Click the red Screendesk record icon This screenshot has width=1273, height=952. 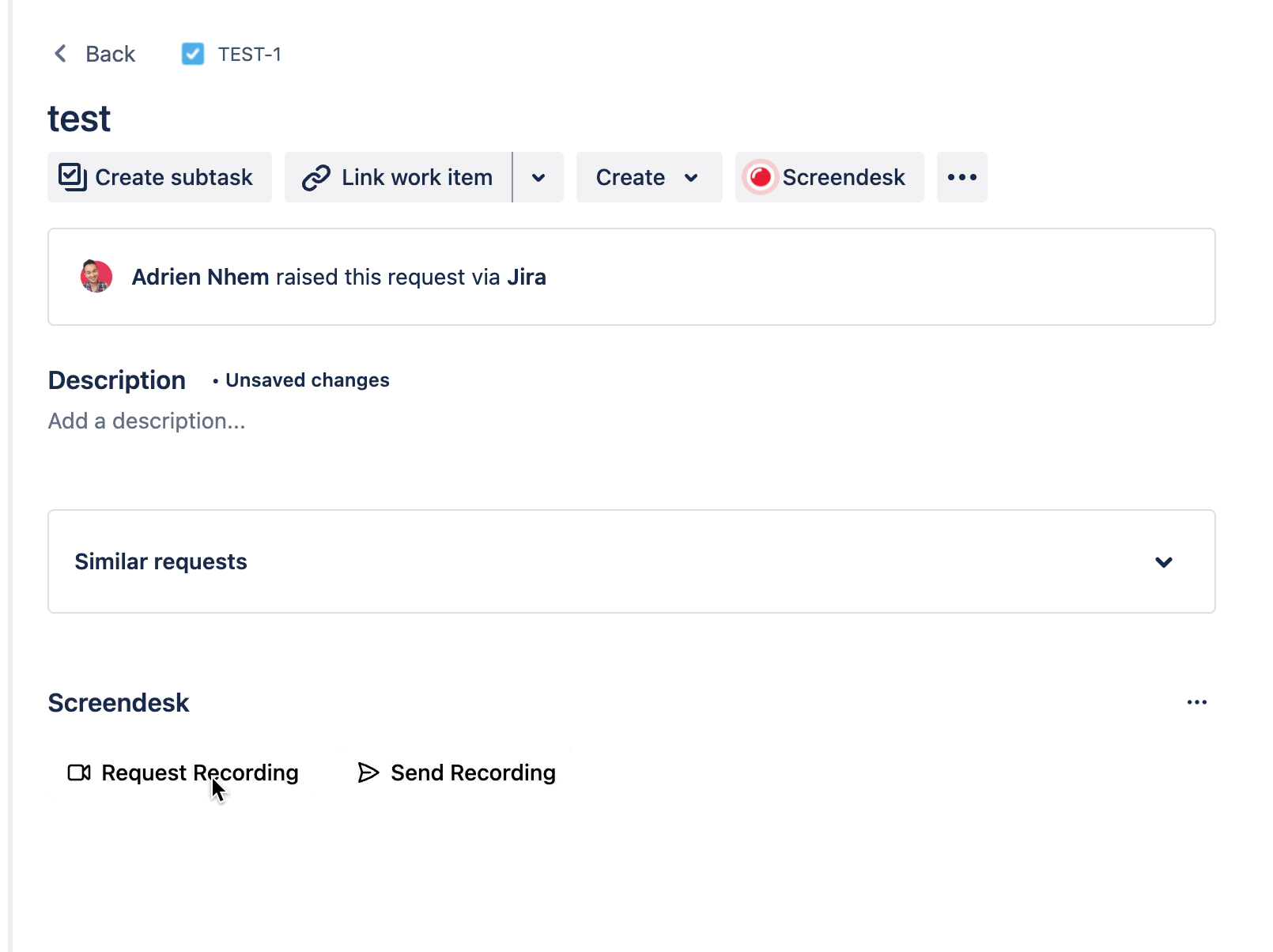point(761,177)
